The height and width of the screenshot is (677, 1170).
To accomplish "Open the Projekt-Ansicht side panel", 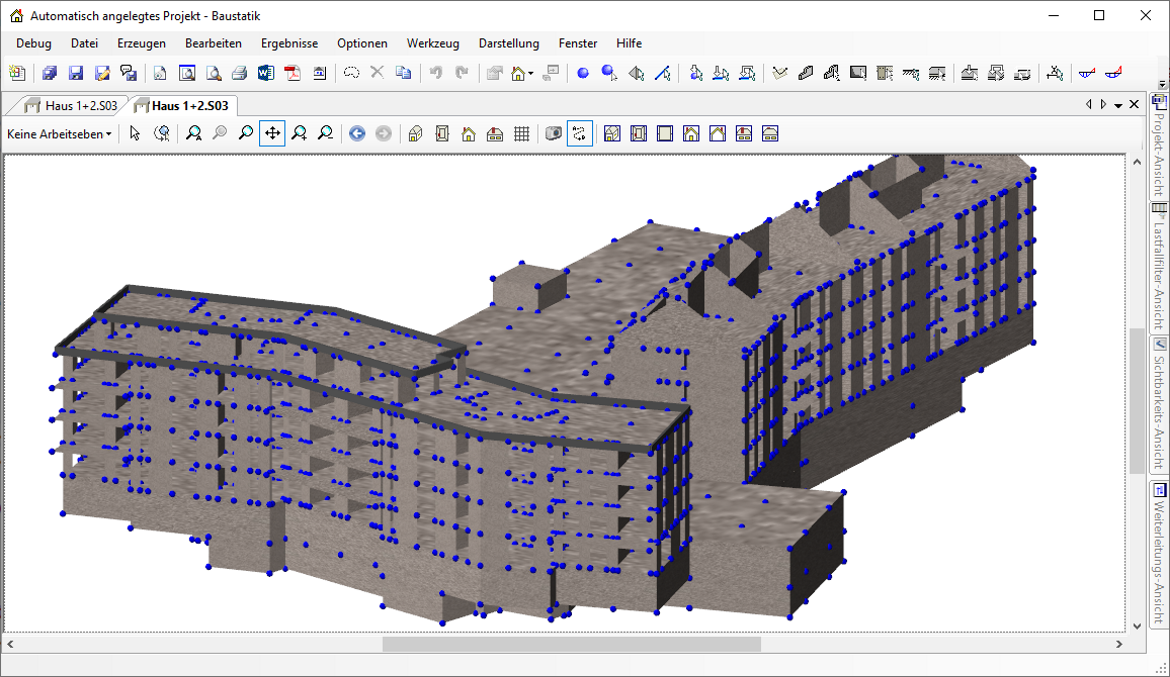I will 1159,145.
